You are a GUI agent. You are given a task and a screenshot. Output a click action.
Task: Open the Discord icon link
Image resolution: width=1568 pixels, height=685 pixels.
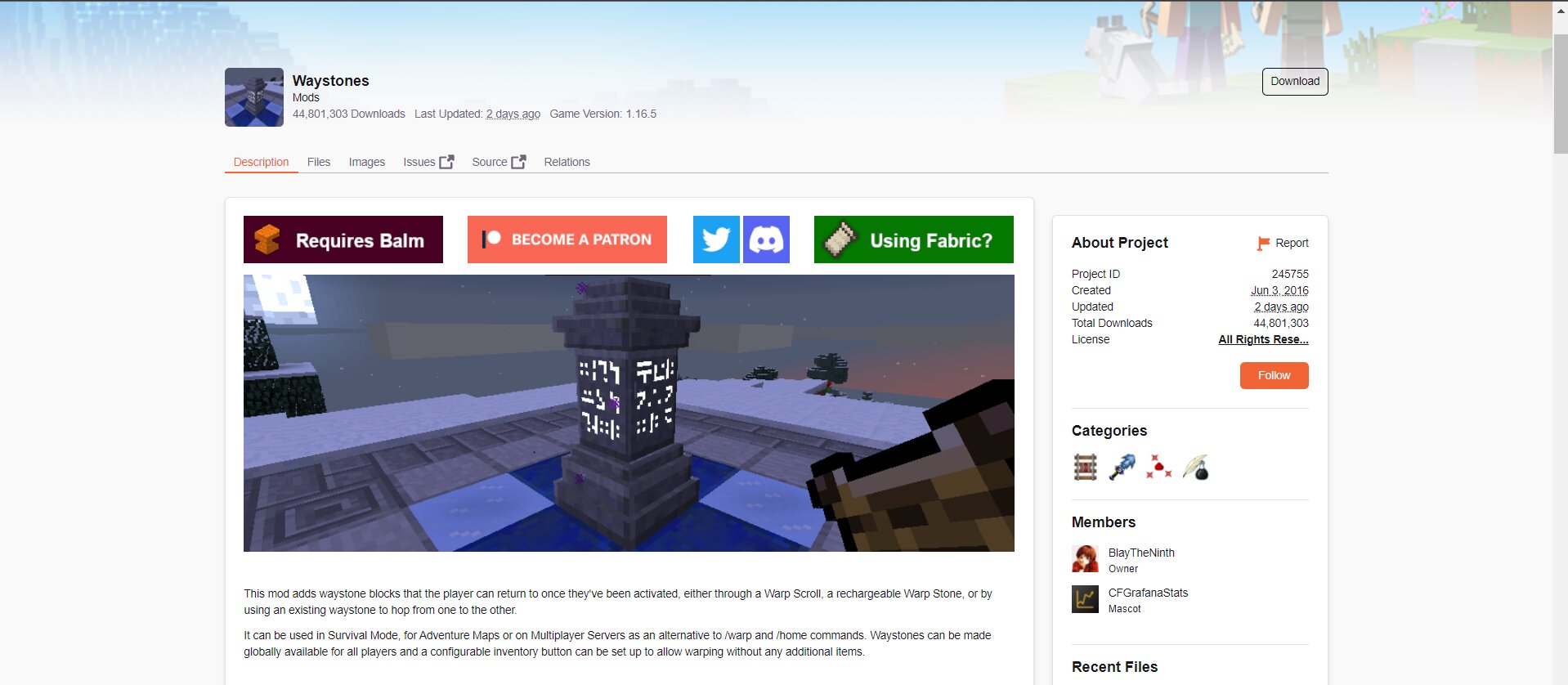click(766, 240)
